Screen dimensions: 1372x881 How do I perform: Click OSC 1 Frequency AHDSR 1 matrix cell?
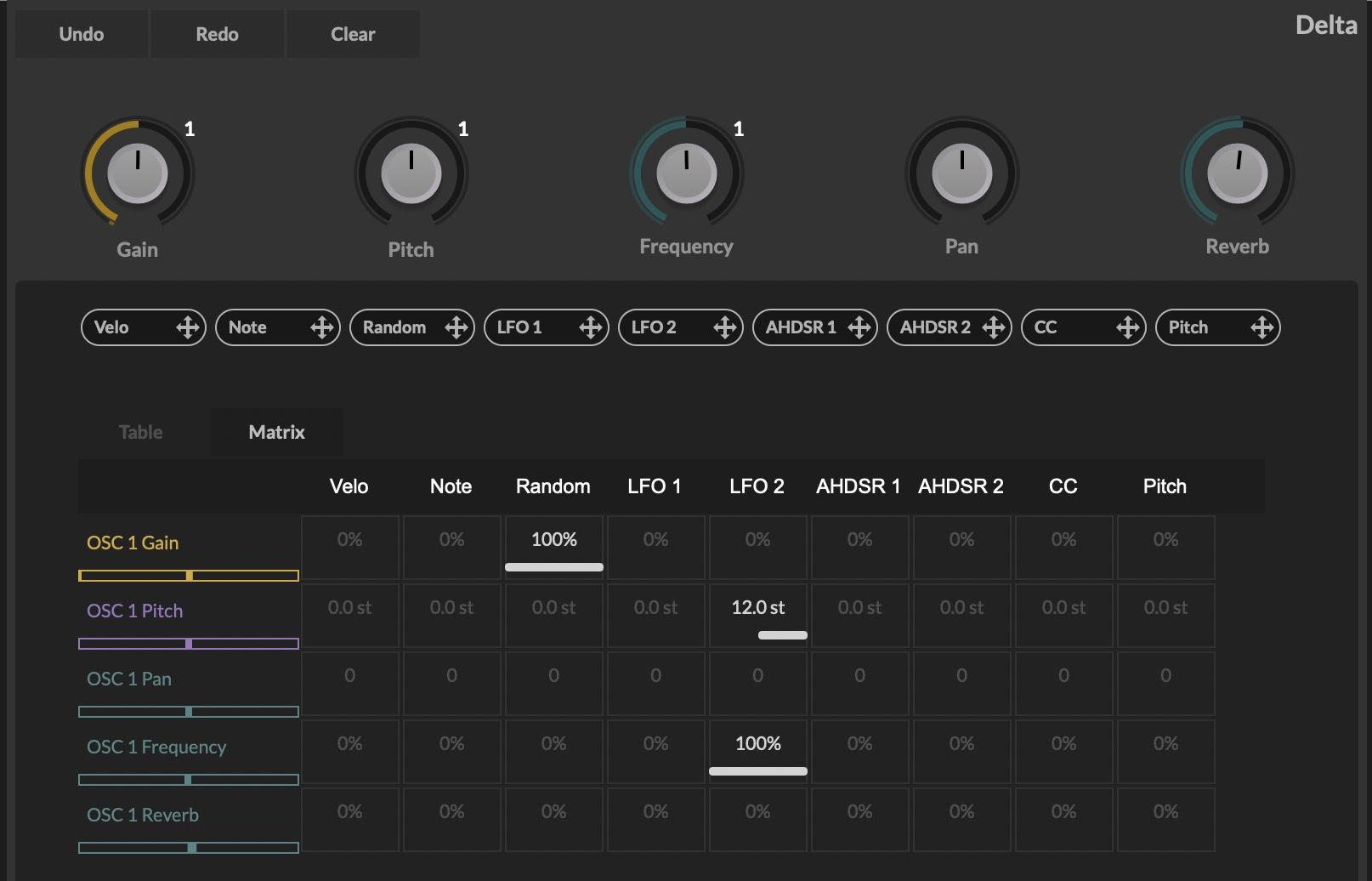860,752
